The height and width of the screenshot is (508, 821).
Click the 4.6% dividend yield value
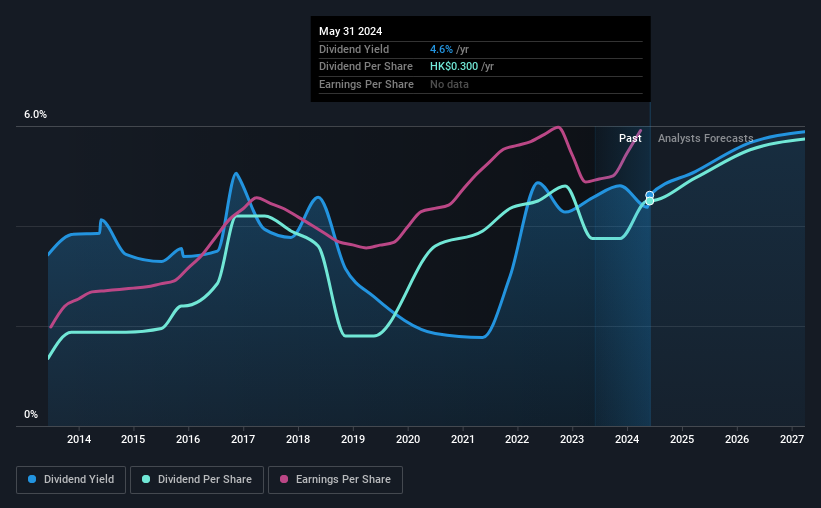pos(441,49)
